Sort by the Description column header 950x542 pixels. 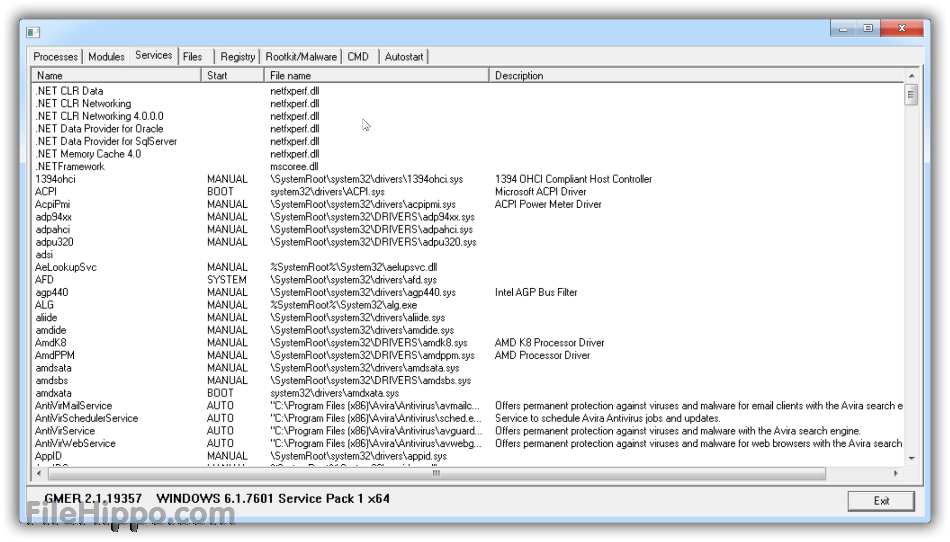(697, 75)
